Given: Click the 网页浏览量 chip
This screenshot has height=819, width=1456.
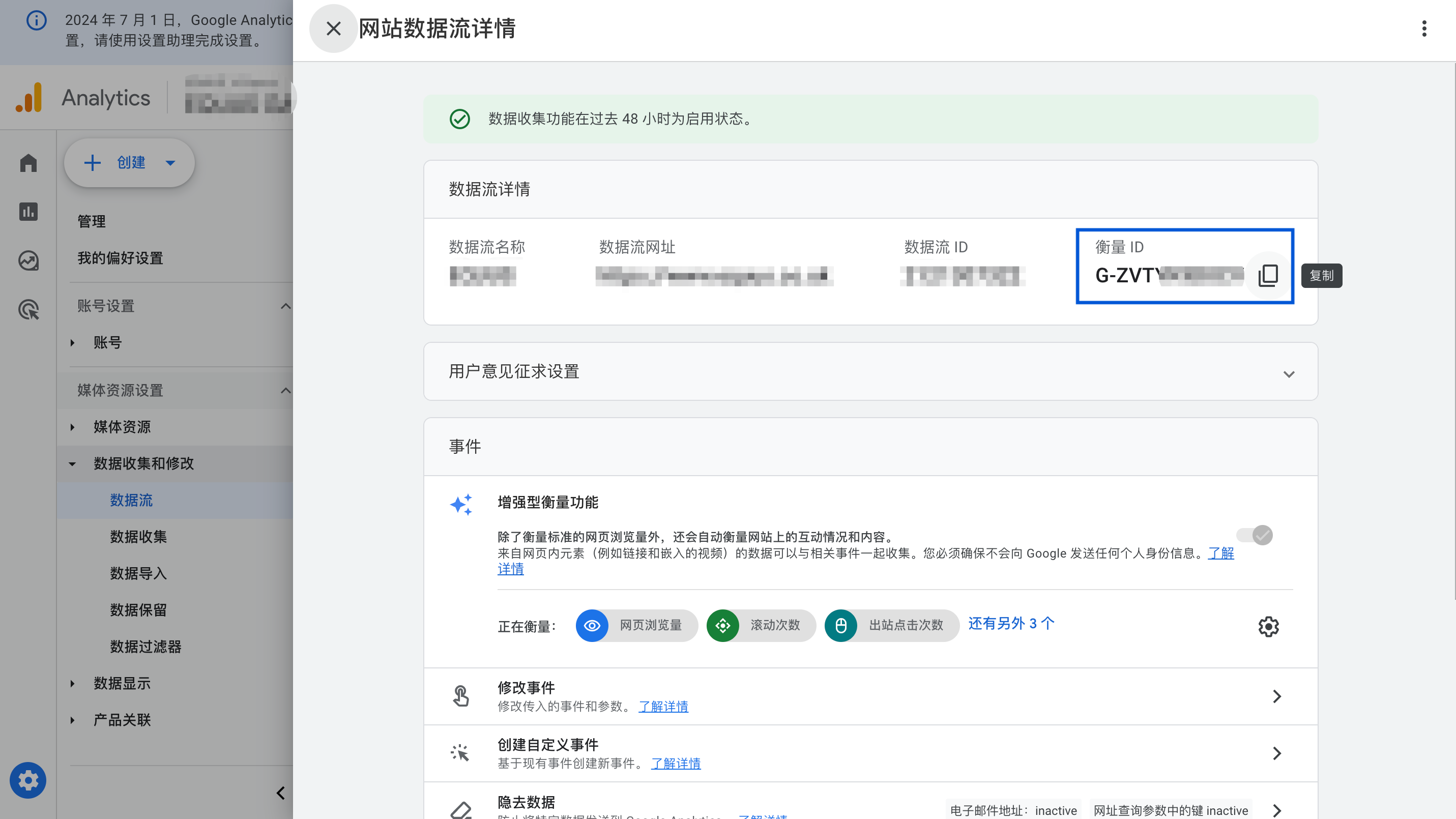Looking at the screenshot, I should (636, 625).
